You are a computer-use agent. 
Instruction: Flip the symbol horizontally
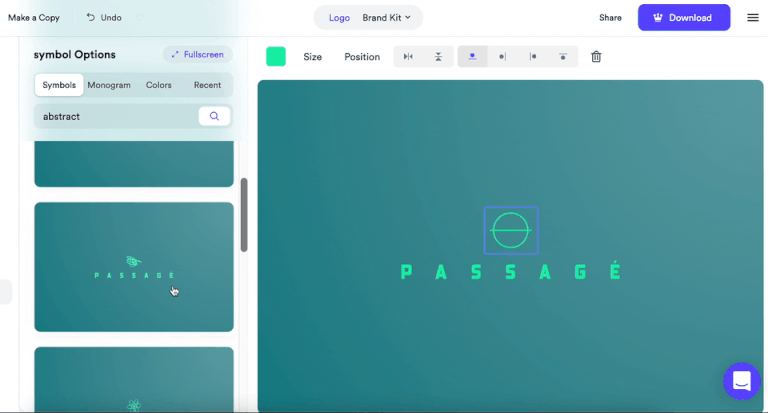click(x=408, y=57)
